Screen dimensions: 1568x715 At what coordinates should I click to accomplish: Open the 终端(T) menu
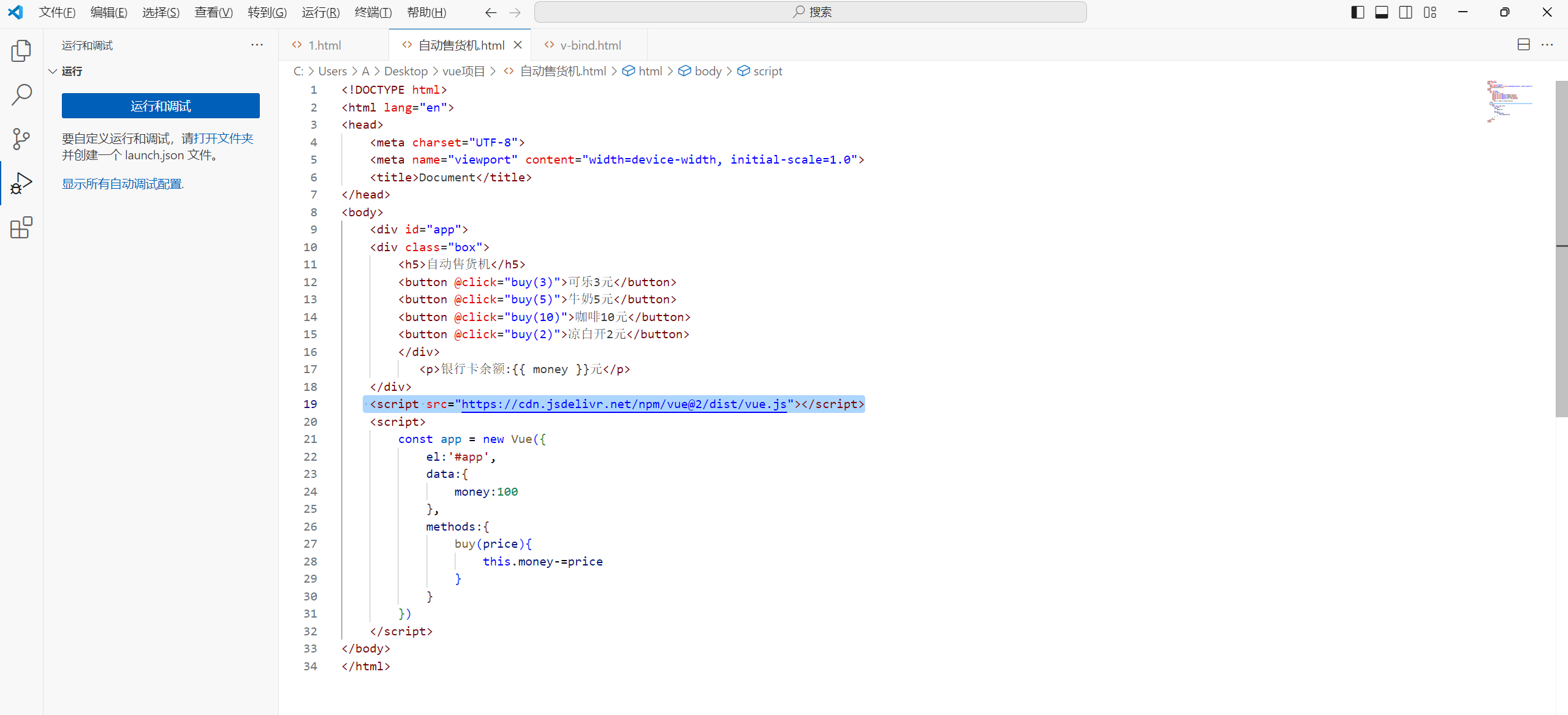click(373, 12)
